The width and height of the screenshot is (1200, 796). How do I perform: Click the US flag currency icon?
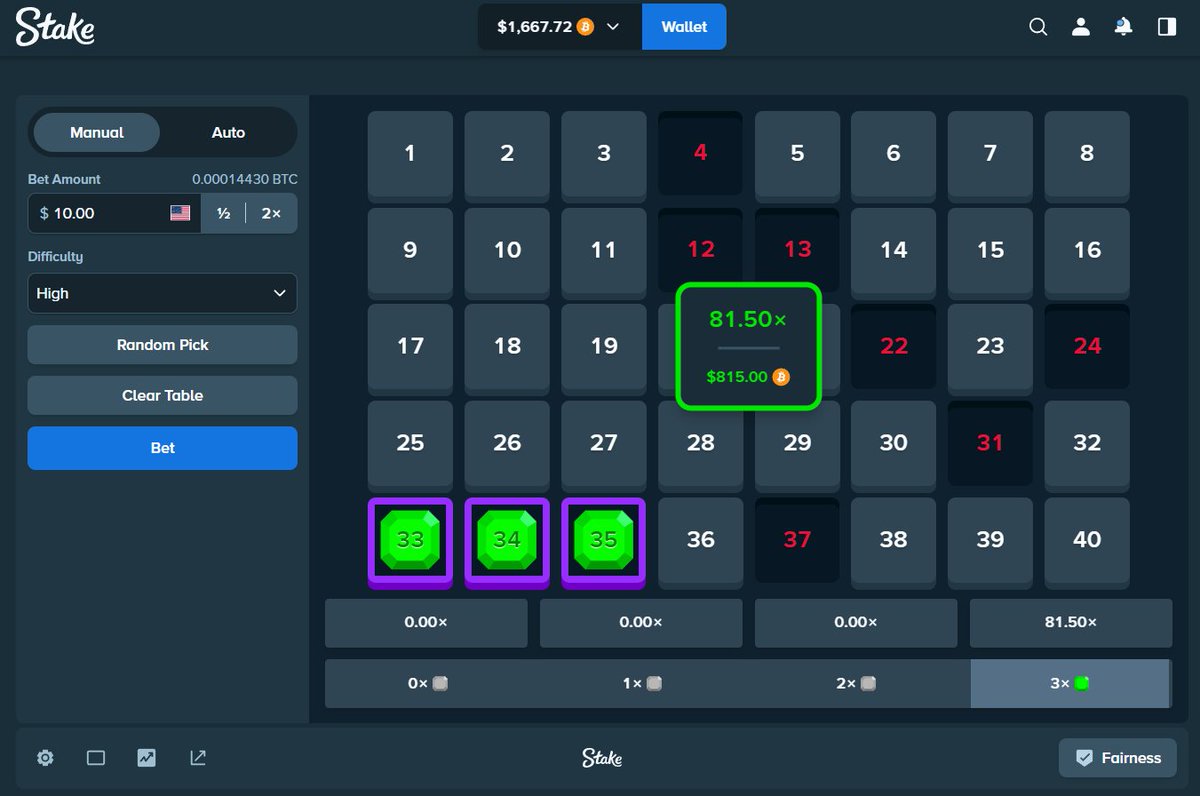(x=180, y=213)
